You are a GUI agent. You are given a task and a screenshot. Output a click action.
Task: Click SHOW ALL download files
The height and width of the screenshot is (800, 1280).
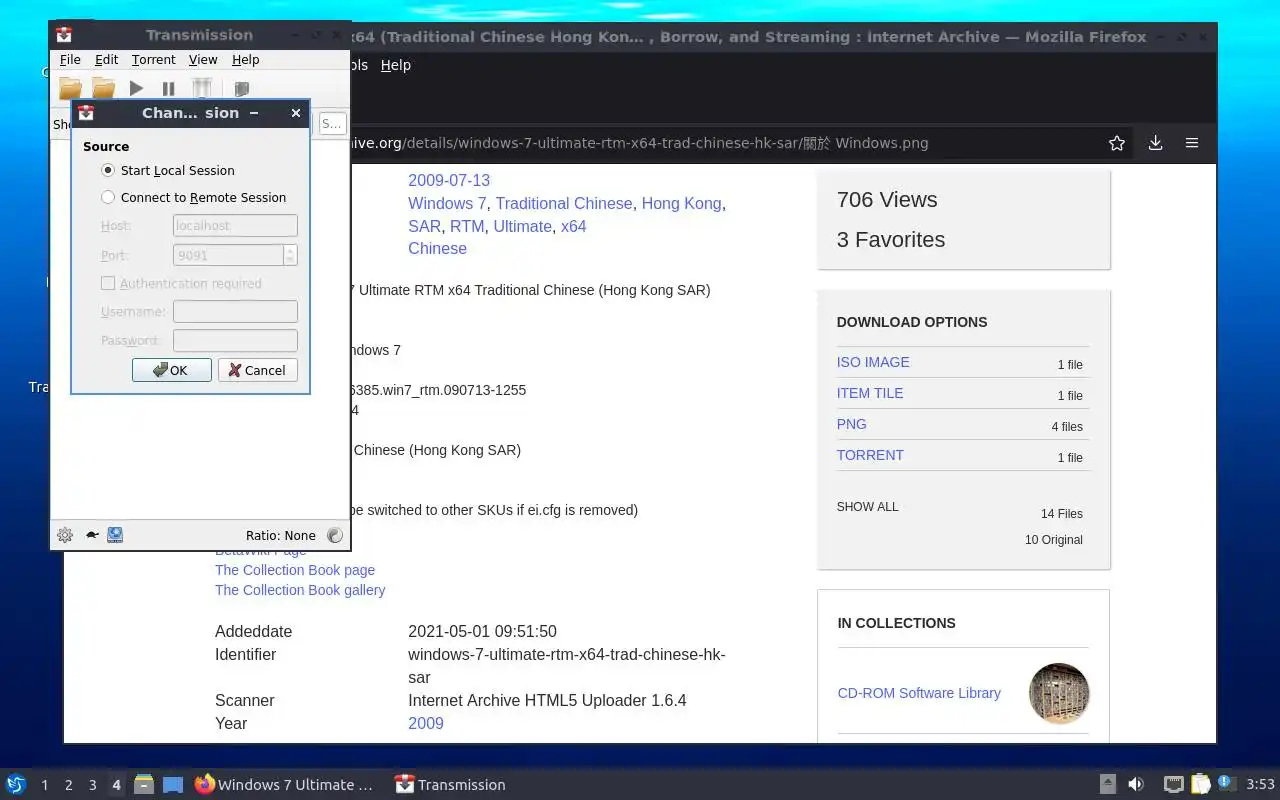click(x=868, y=507)
